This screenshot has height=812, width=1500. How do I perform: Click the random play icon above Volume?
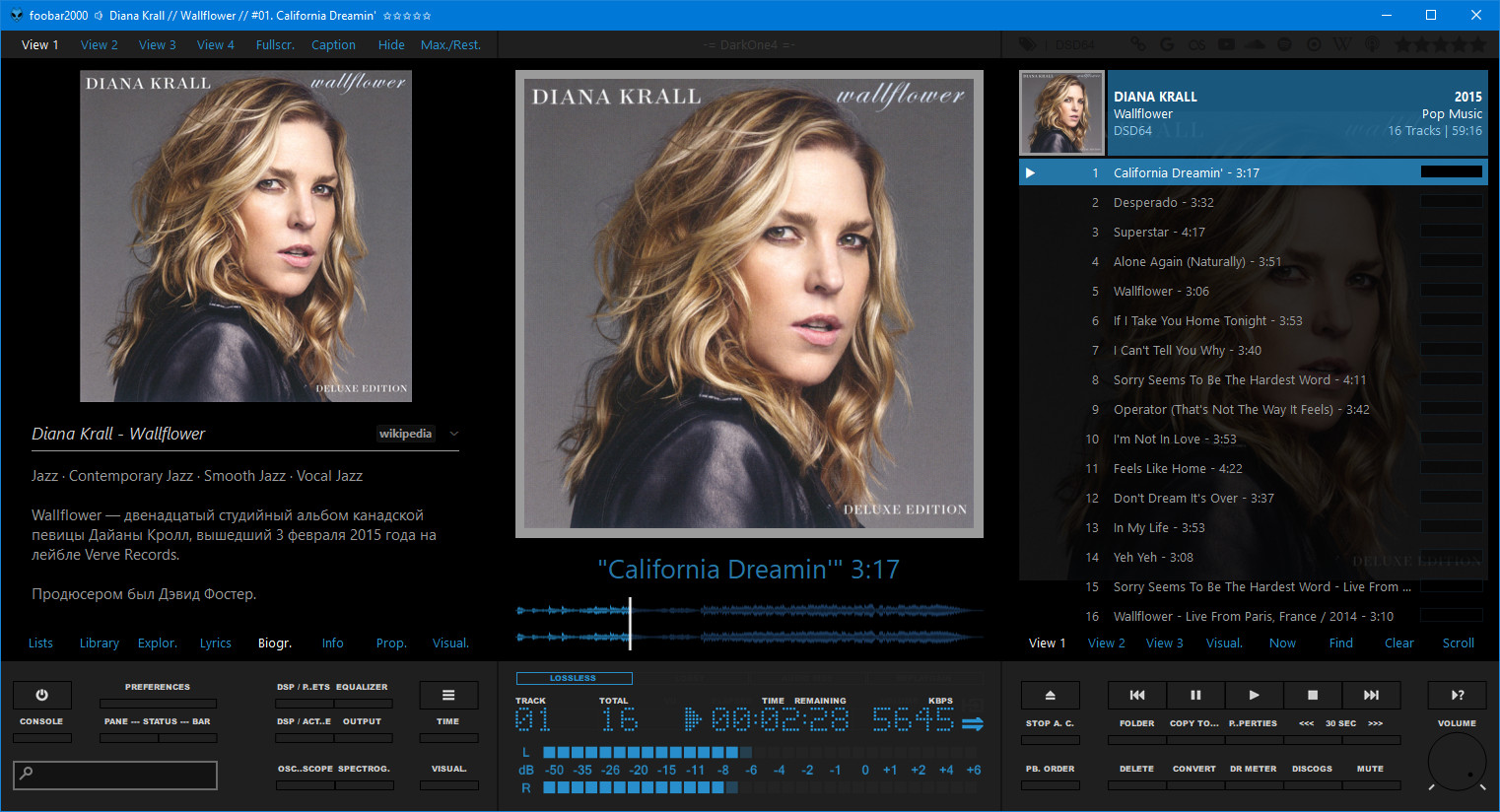(1458, 695)
